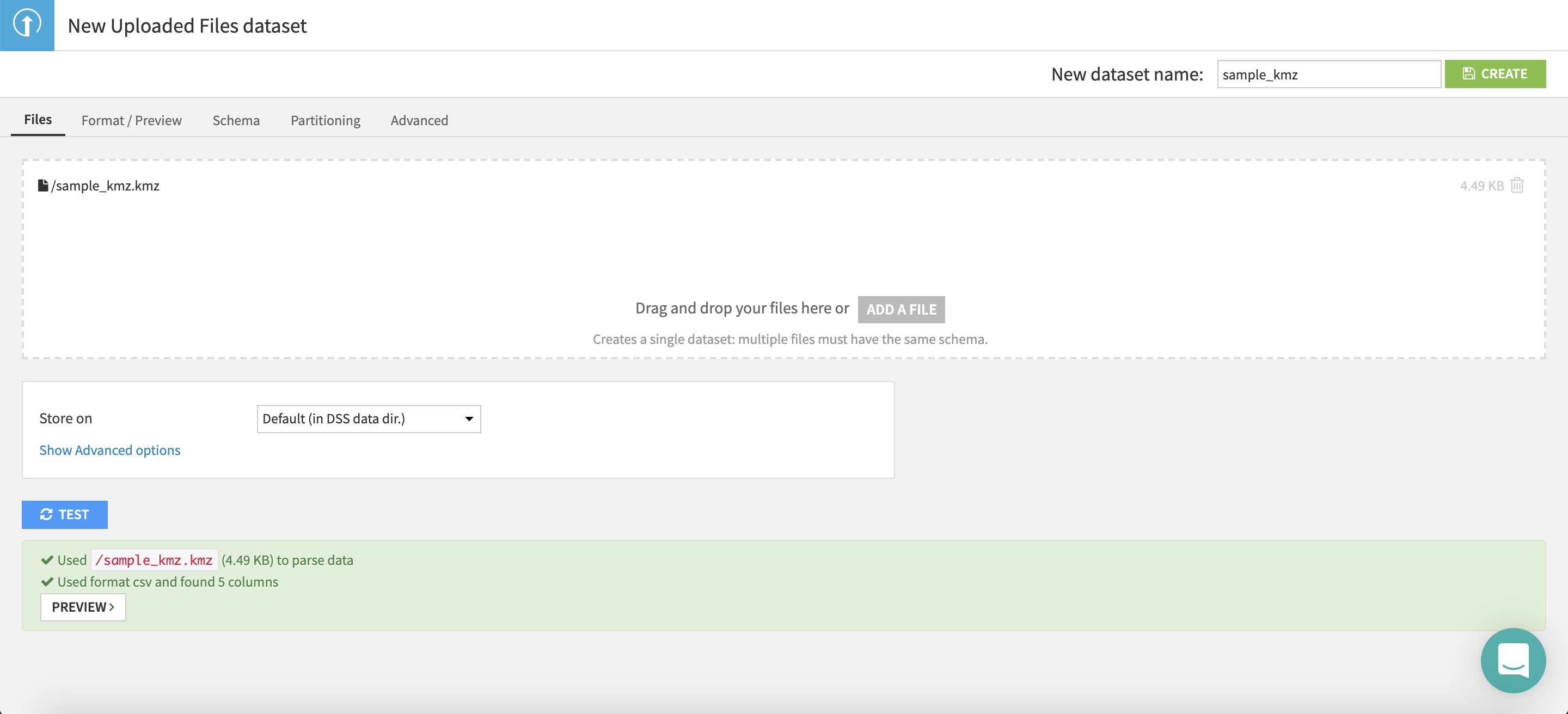
Task: Click the checkmark beside format csv message
Action: [47, 582]
